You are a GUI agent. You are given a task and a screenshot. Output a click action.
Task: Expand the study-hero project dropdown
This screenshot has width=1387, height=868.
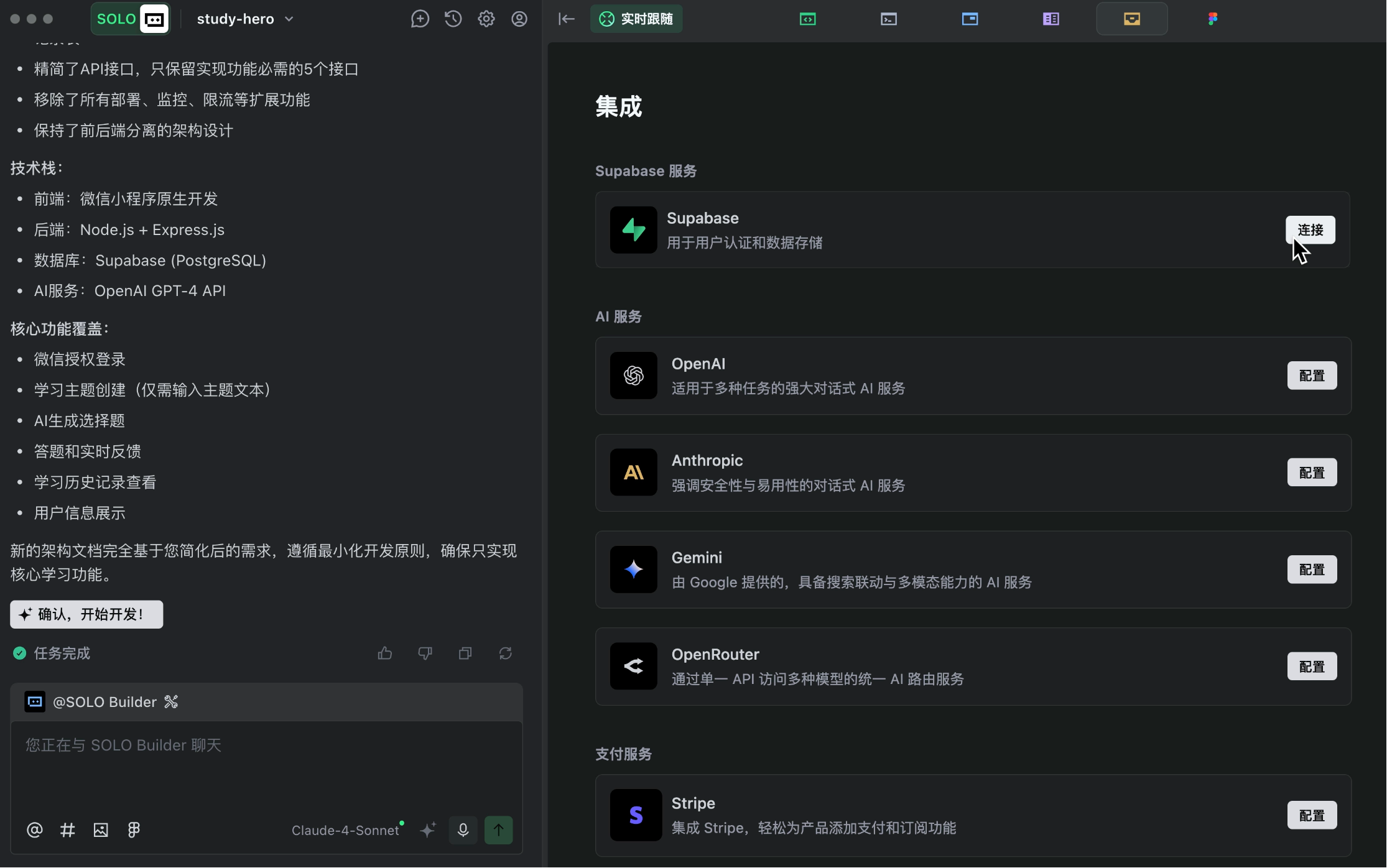pos(245,19)
